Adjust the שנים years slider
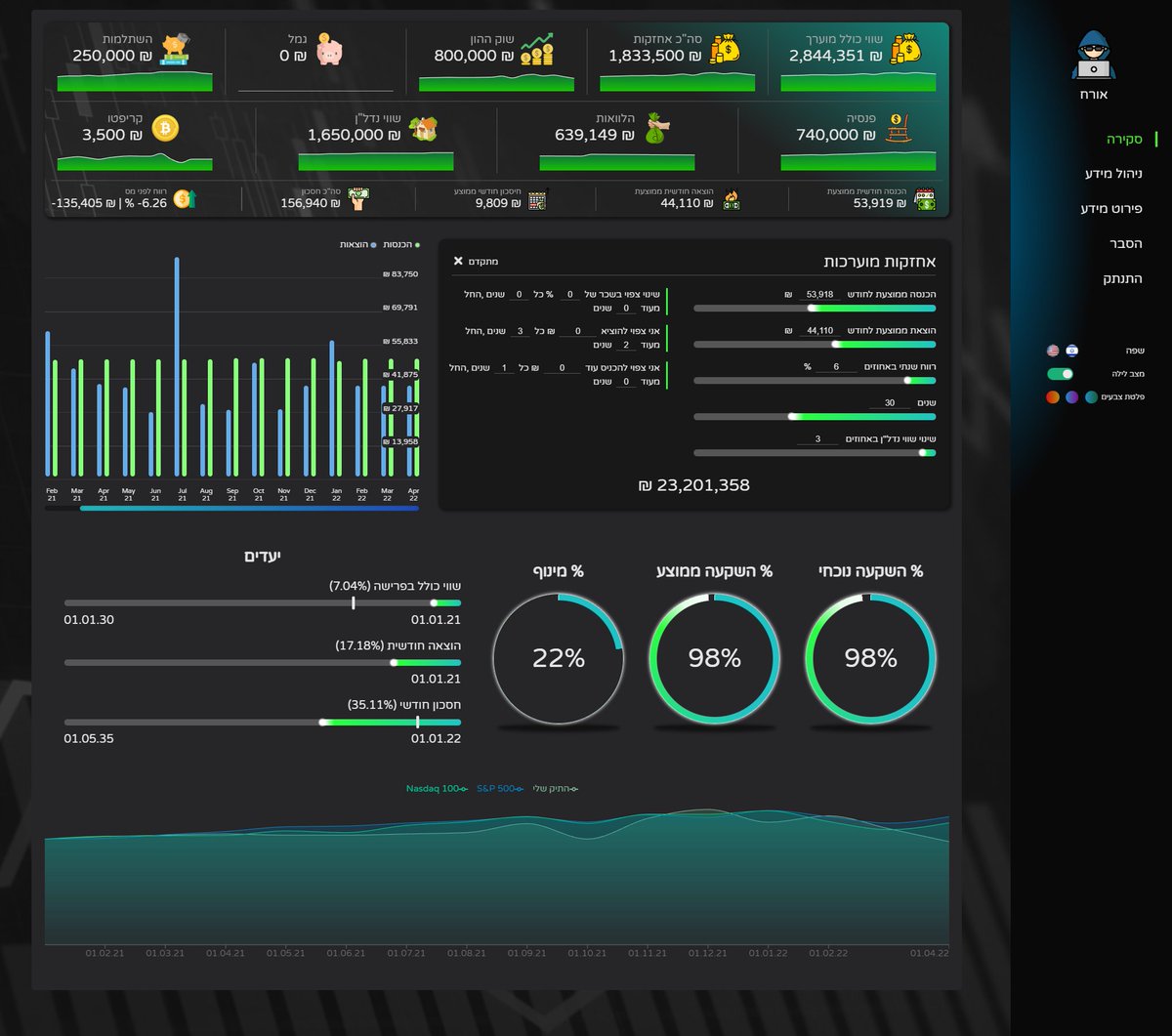The image size is (1172, 1036). click(x=815, y=416)
